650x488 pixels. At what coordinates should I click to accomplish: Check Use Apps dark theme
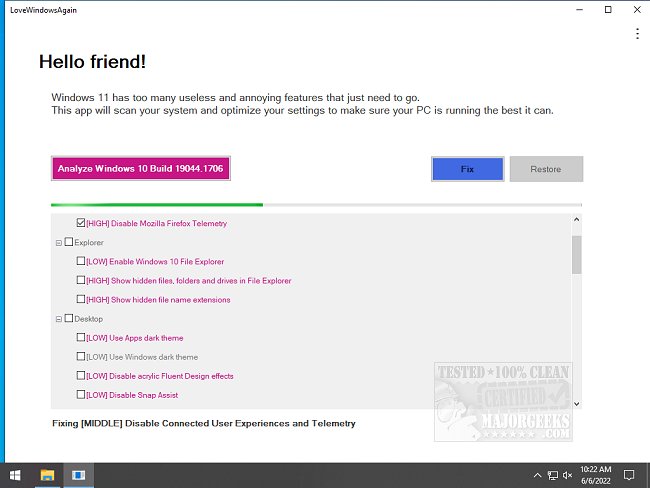coord(81,337)
